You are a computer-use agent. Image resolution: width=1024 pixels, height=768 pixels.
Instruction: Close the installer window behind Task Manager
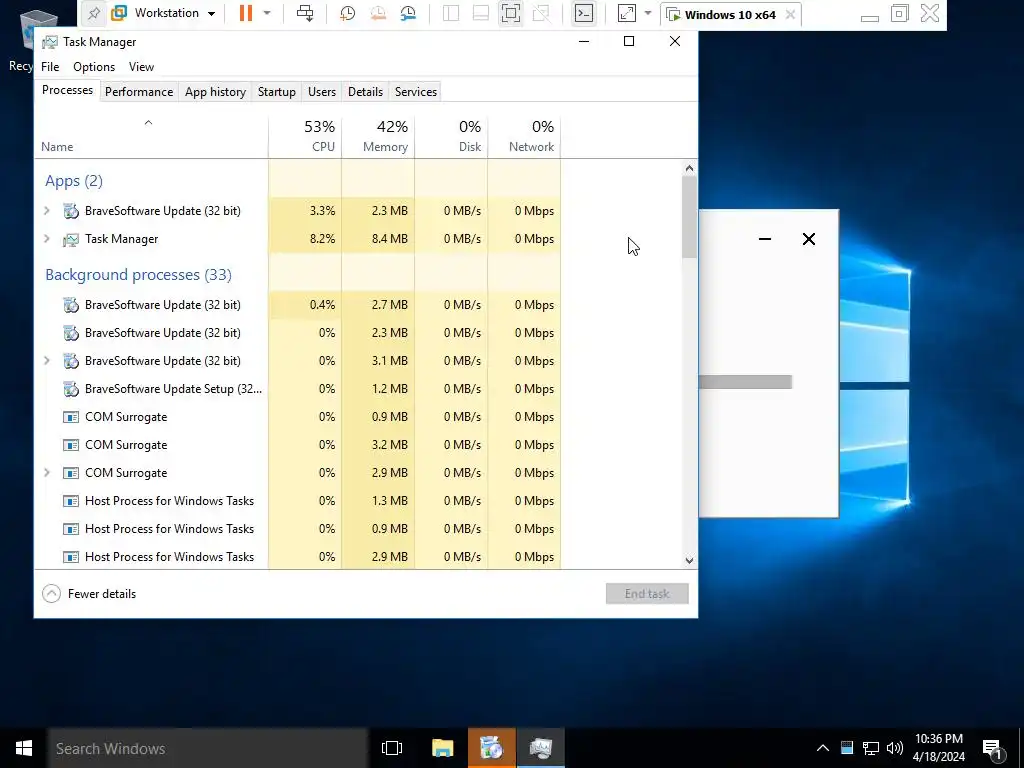pyautogui.click(x=808, y=239)
